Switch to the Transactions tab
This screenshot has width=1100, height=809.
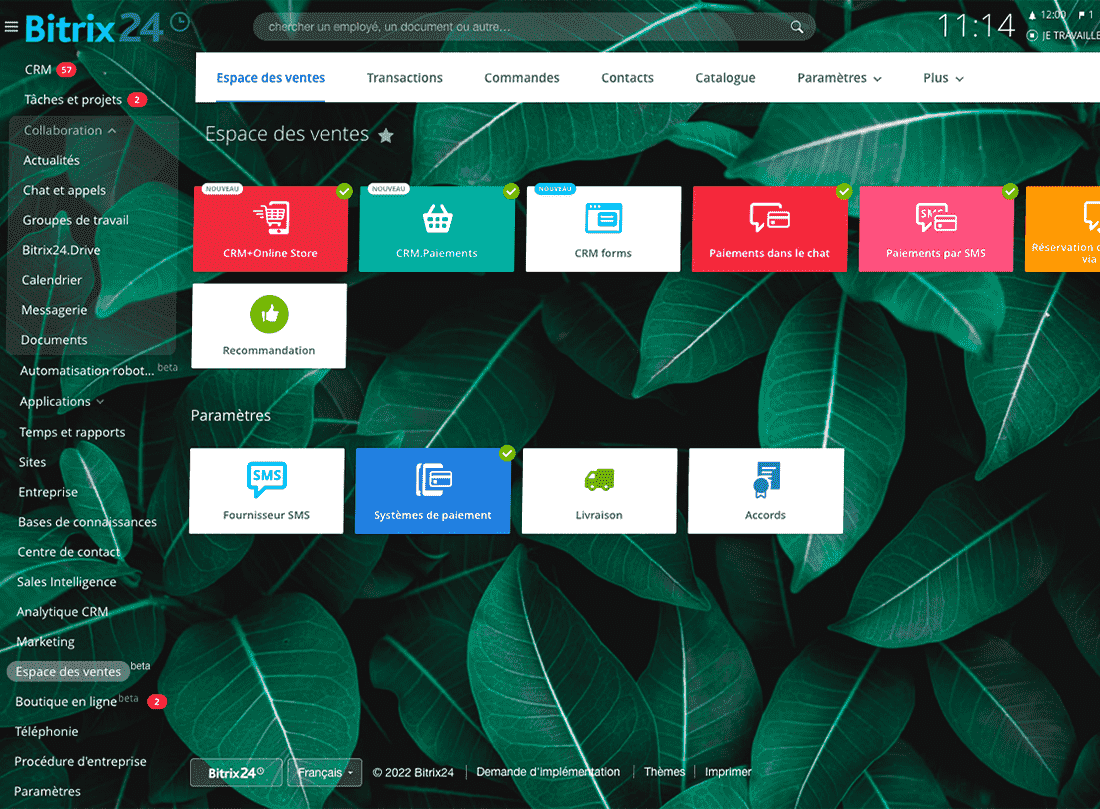click(404, 78)
